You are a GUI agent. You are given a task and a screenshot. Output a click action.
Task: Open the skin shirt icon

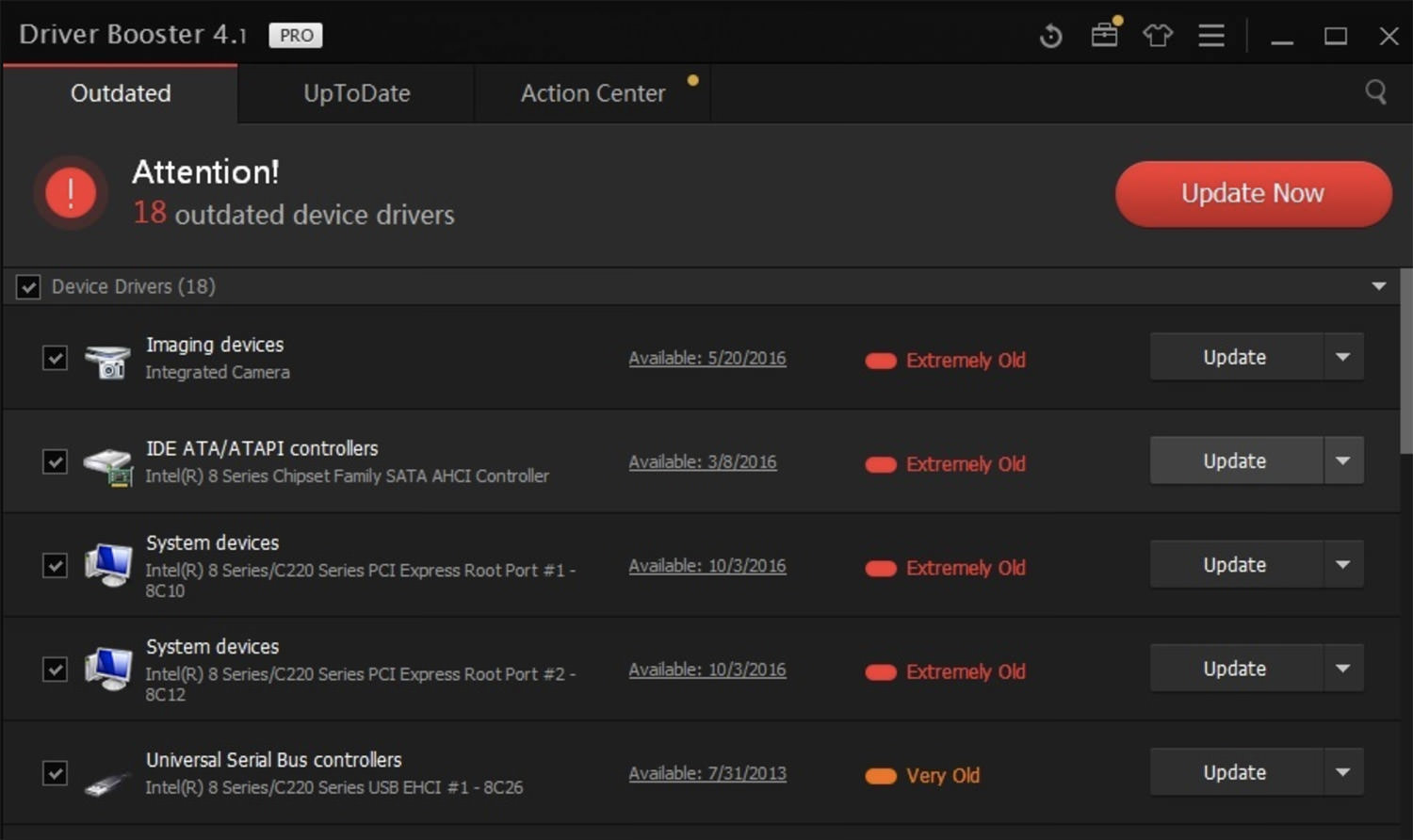point(1158,36)
